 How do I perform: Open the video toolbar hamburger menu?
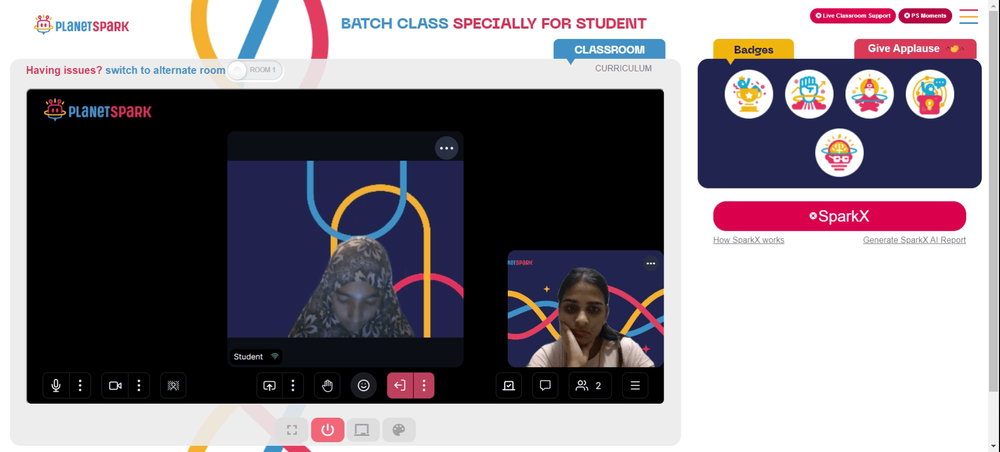click(x=635, y=386)
